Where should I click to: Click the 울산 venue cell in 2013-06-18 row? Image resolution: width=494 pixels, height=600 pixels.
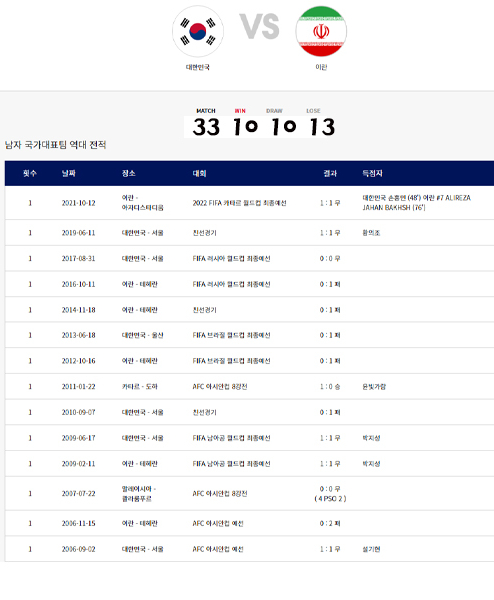point(142,335)
